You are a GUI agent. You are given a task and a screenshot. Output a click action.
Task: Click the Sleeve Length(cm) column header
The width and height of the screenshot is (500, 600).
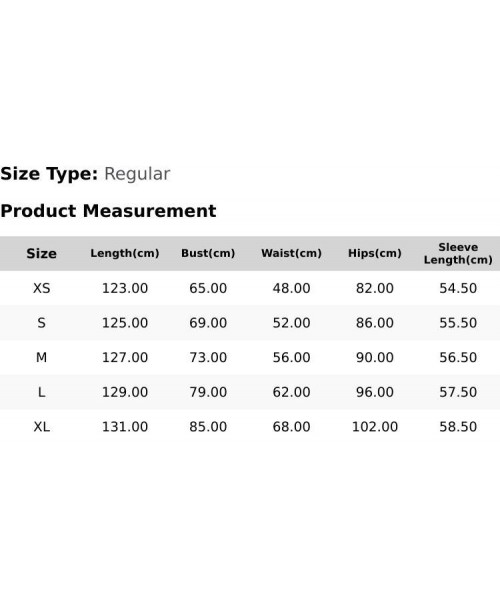(458, 253)
